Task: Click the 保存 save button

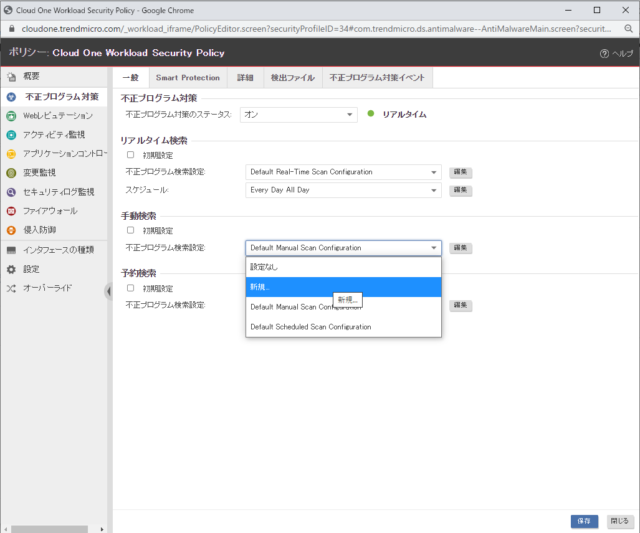Action: [x=584, y=521]
